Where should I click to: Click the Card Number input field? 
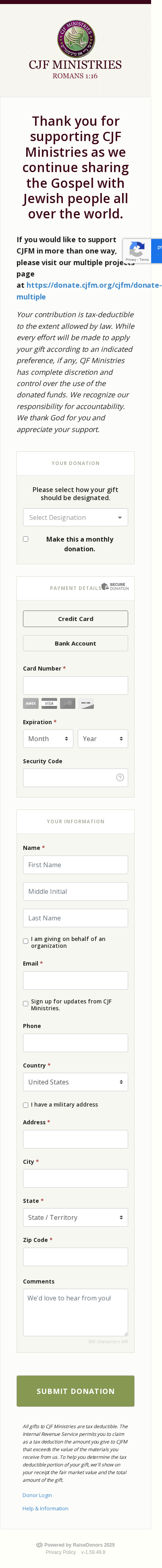tap(75, 685)
